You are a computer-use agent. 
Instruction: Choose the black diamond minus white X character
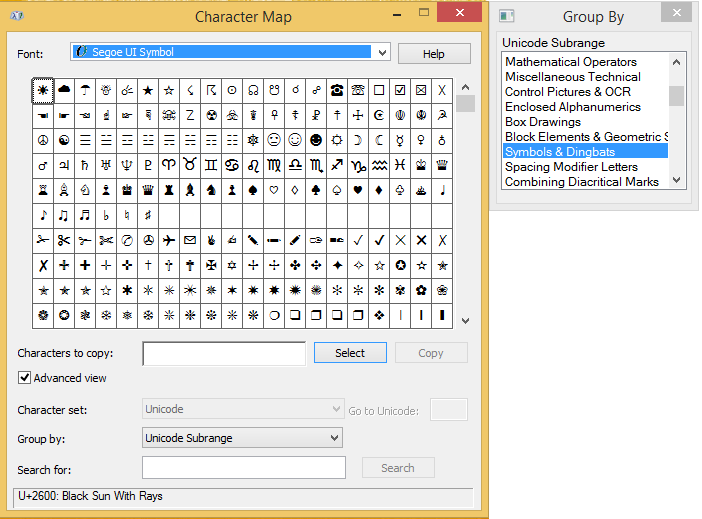point(379,316)
